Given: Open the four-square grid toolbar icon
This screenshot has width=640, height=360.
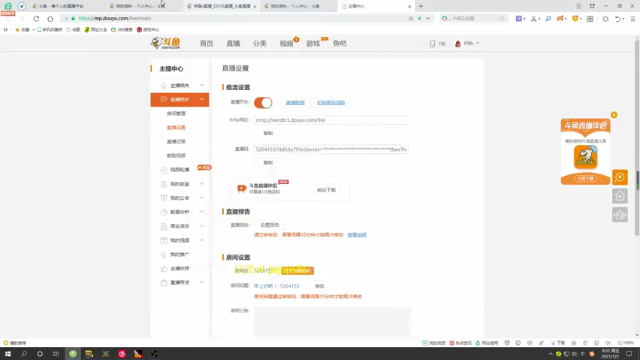Looking at the screenshot, I should [590, 19].
